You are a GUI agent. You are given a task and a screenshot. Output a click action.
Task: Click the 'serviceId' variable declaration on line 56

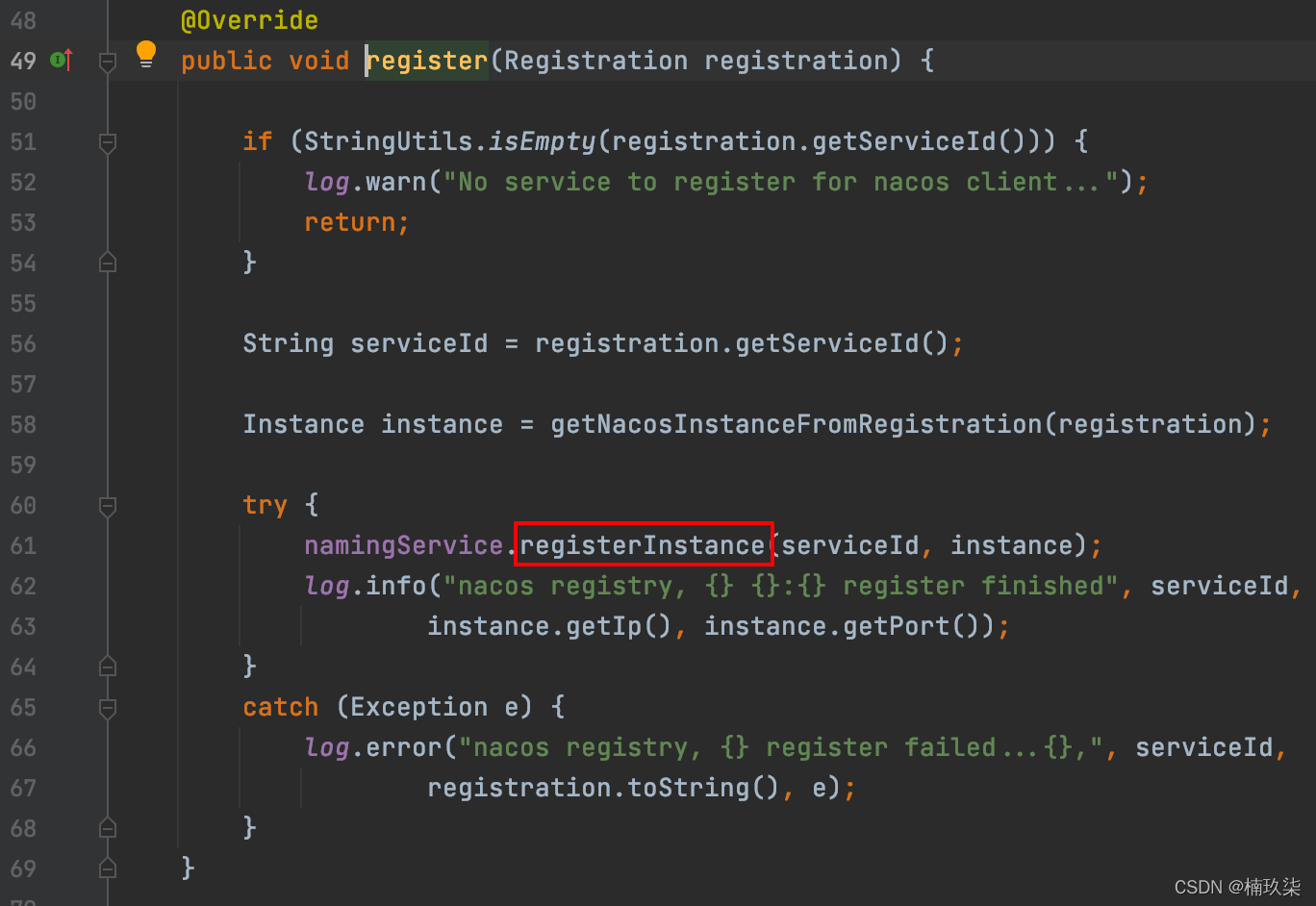click(419, 343)
